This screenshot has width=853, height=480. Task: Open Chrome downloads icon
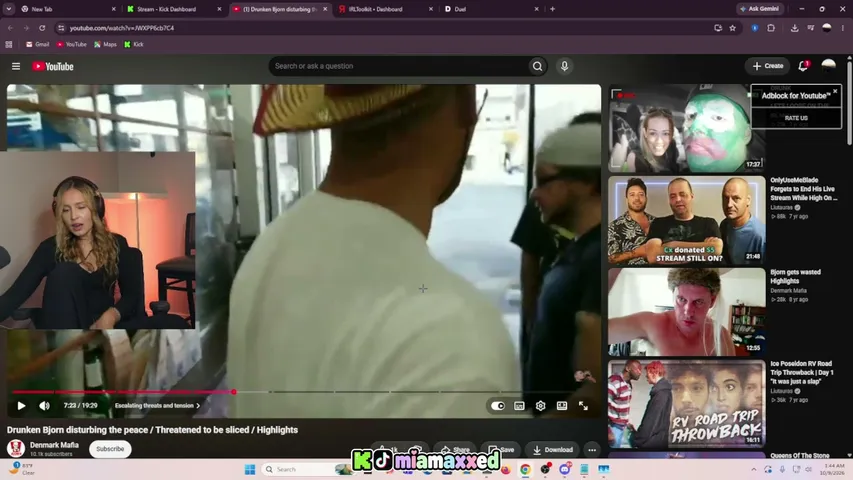click(x=794, y=28)
